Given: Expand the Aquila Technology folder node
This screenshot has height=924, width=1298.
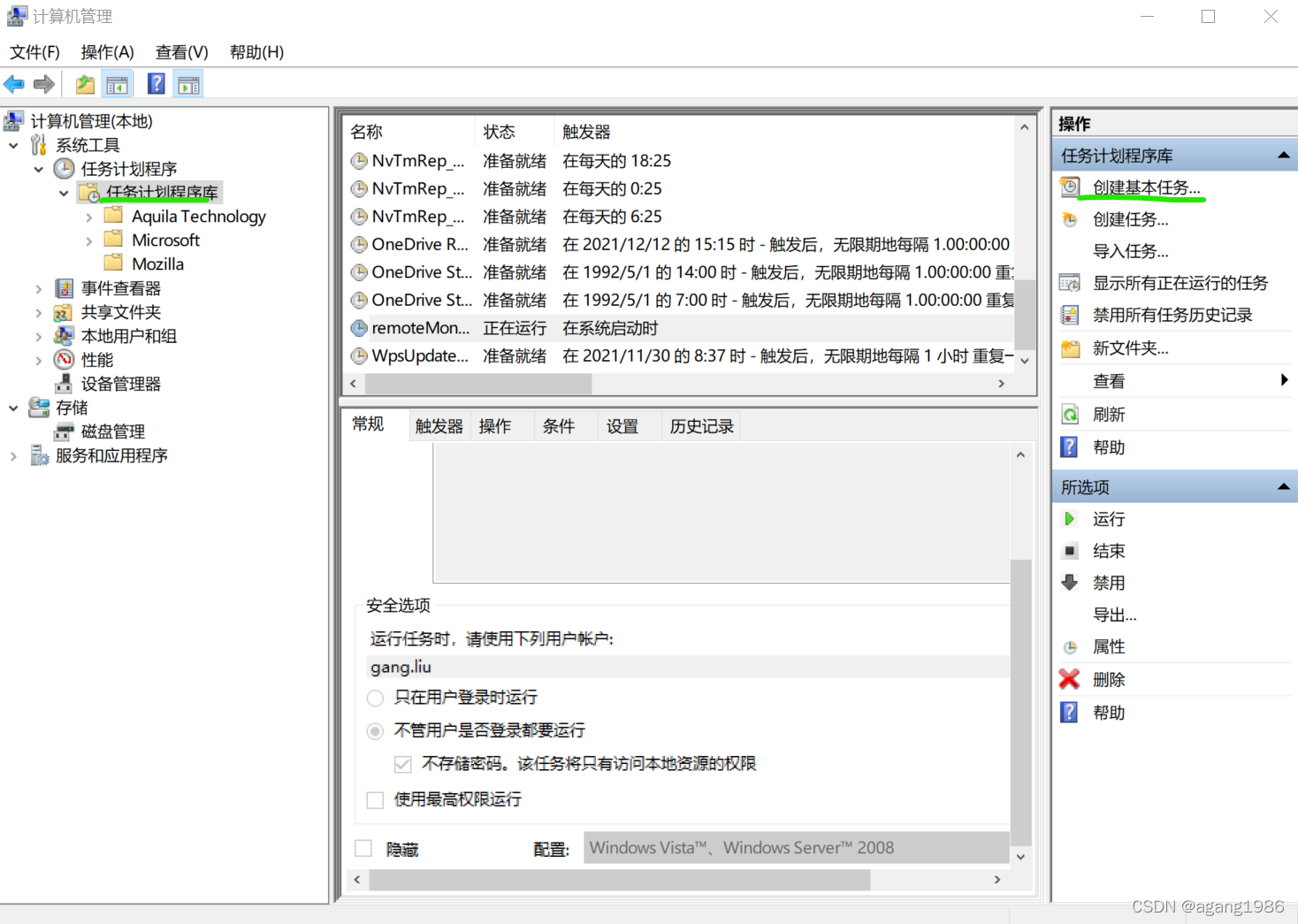Looking at the screenshot, I should point(88,217).
